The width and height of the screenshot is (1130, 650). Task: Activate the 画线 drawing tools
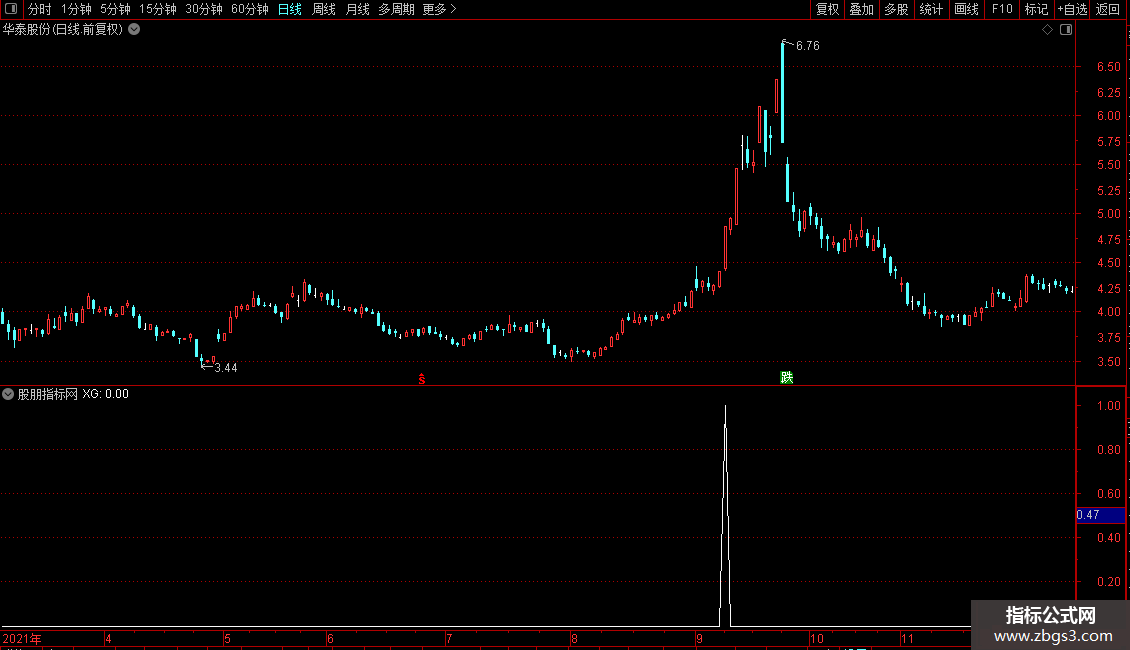click(x=966, y=9)
